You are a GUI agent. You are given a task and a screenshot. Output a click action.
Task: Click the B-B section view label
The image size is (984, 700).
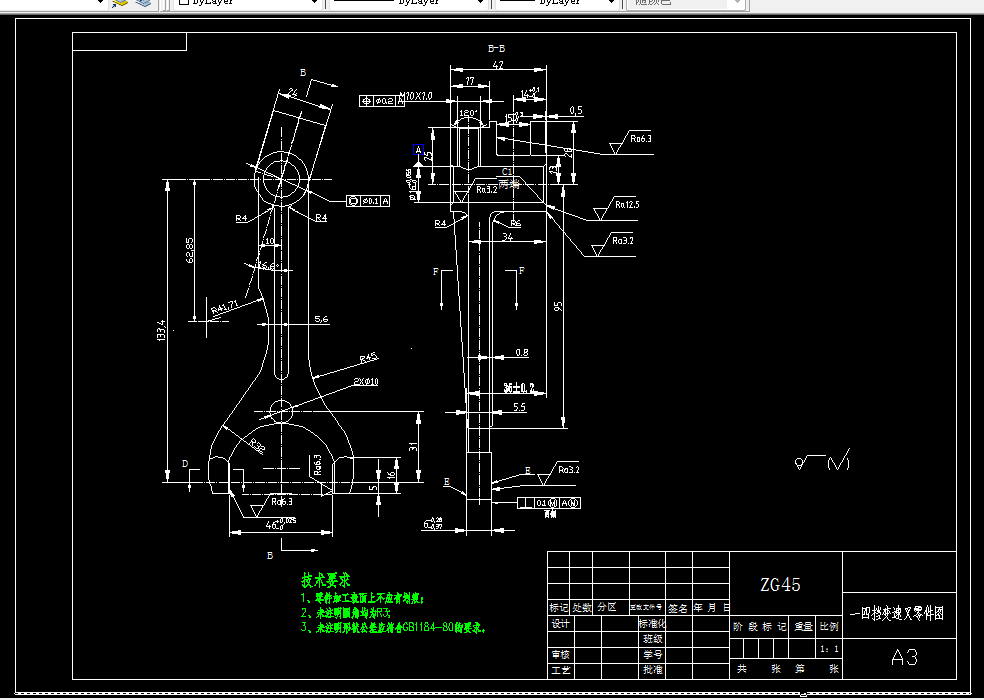(494, 46)
